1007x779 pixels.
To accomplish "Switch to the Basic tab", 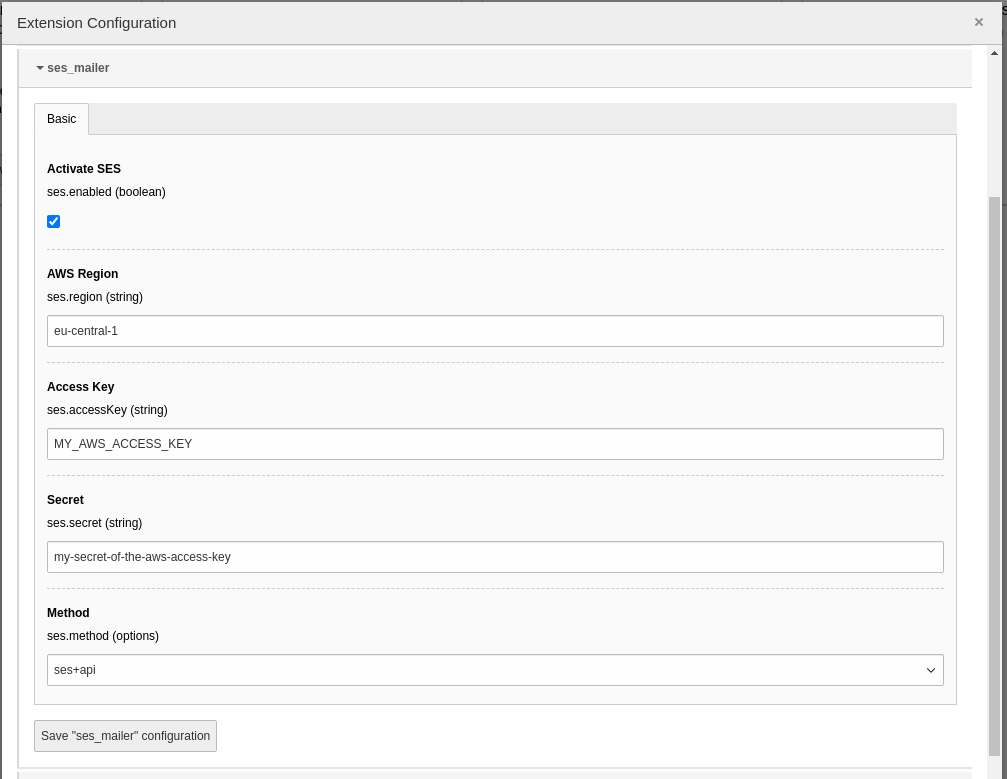I will (62, 119).
